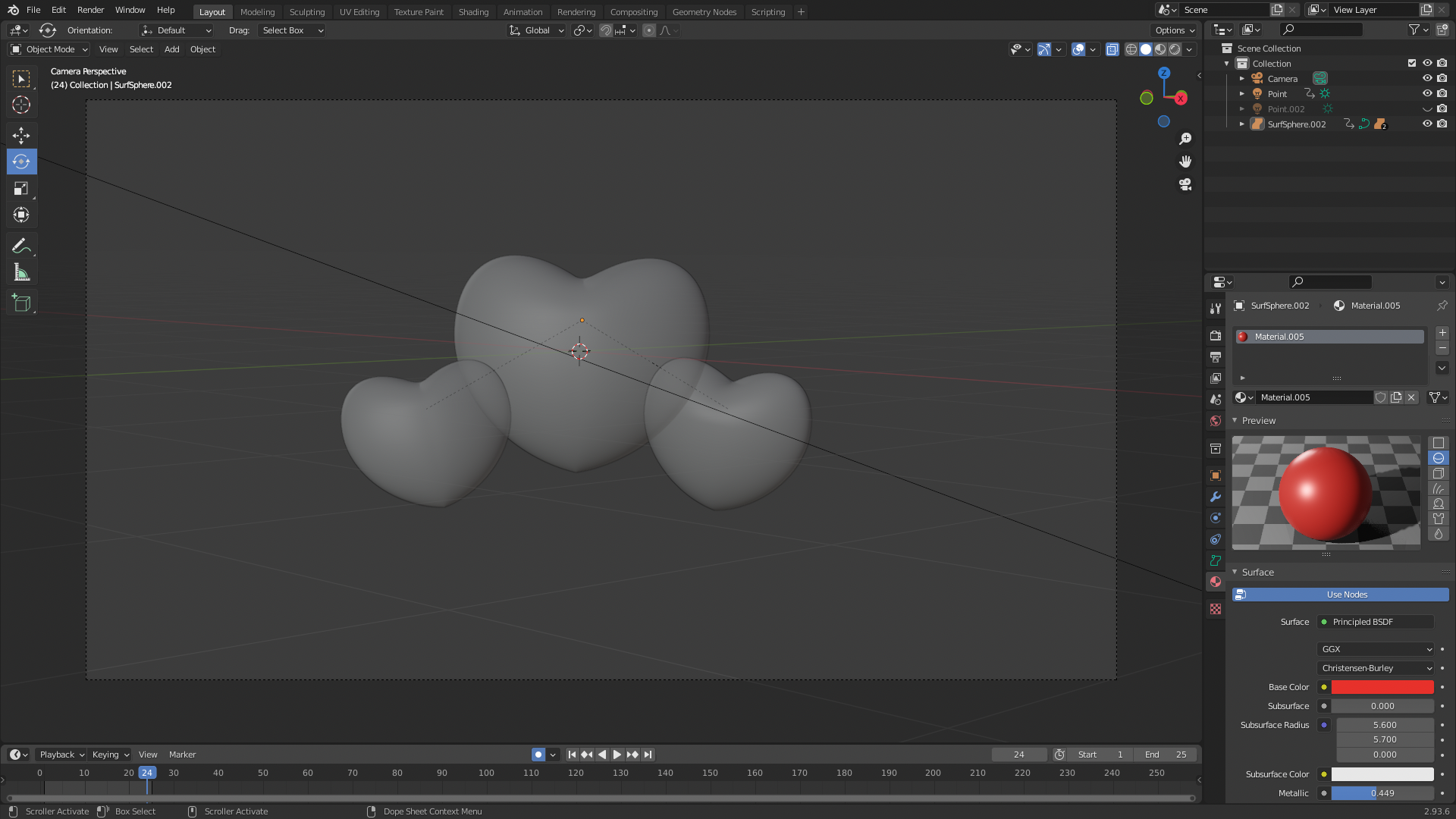Select the Measure tool

(x=21, y=273)
